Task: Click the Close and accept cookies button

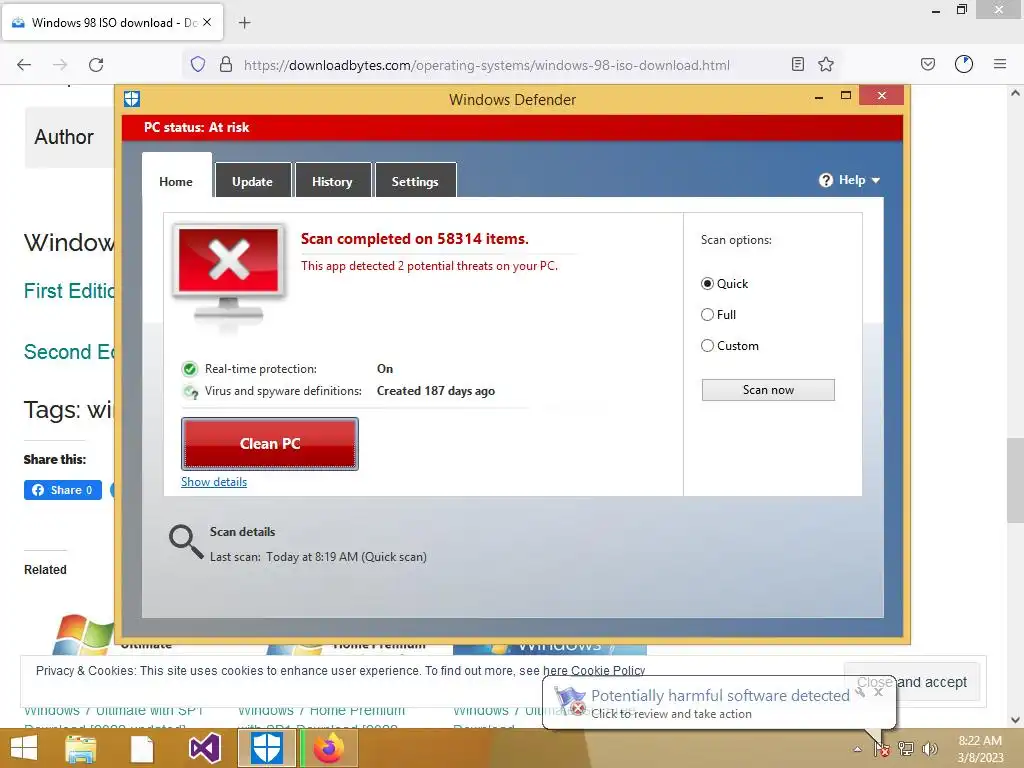Action: tap(912, 682)
